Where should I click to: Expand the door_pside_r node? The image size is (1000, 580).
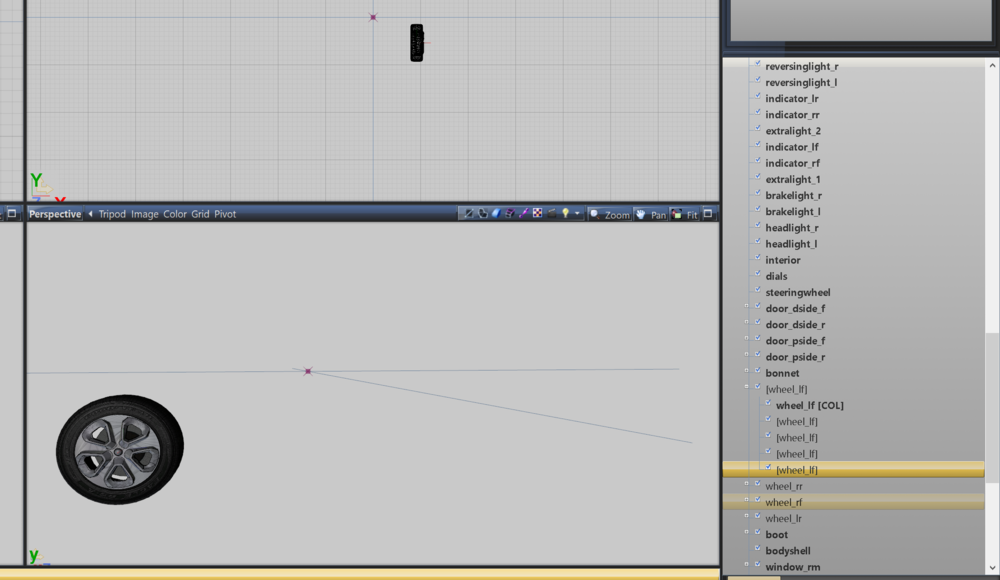pos(747,355)
